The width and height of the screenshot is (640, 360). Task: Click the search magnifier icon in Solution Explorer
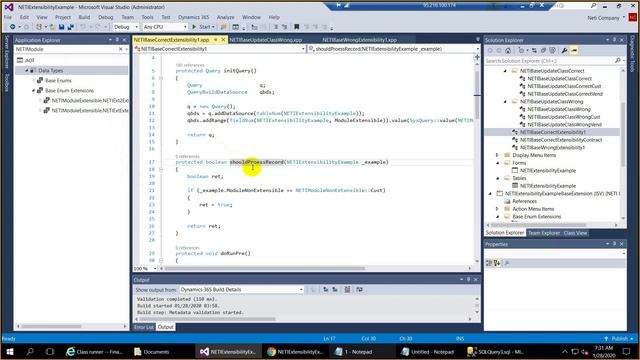coord(618,60)
